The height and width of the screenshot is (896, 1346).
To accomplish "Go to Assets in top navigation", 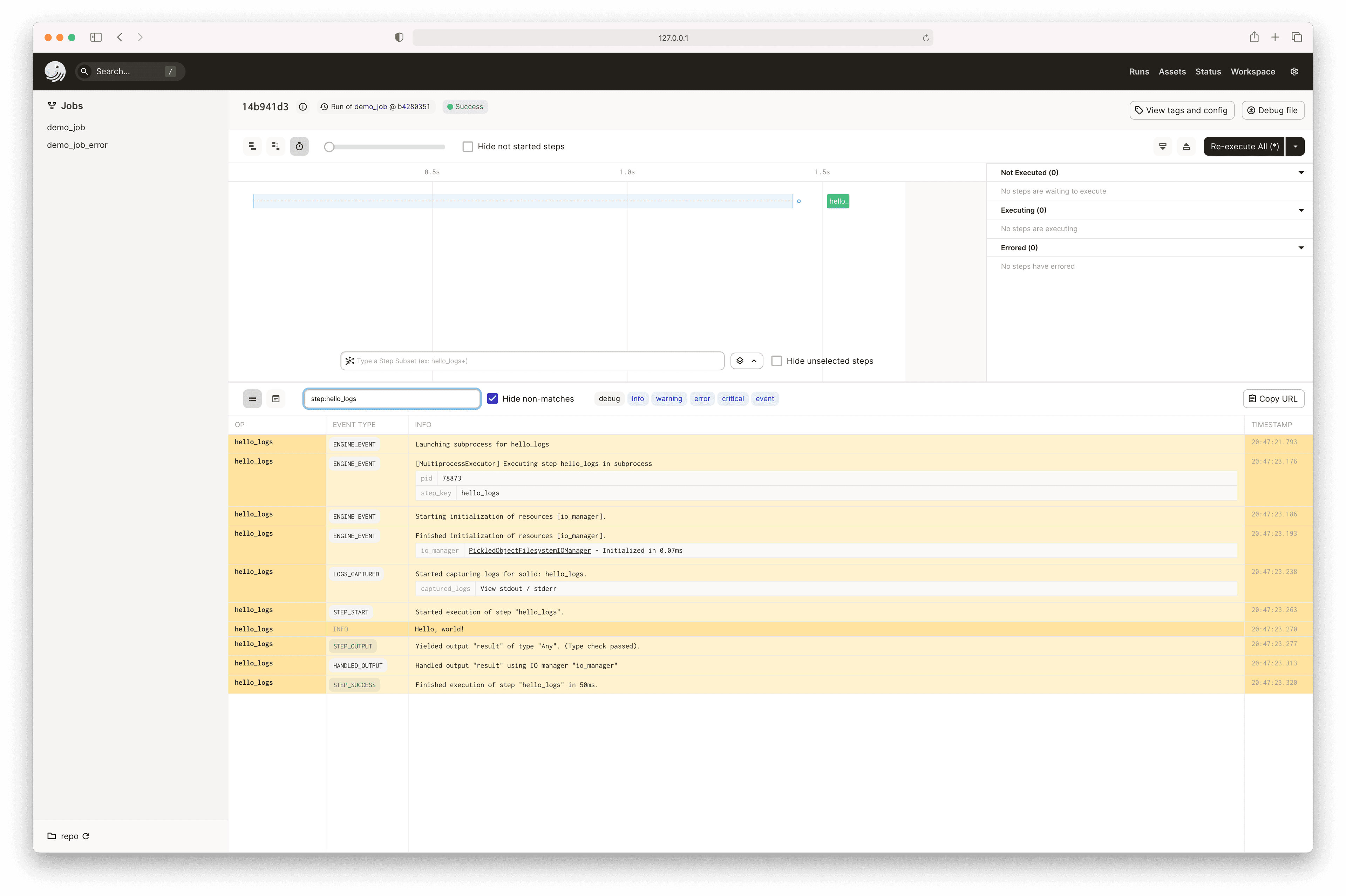I will (1172, 71).
